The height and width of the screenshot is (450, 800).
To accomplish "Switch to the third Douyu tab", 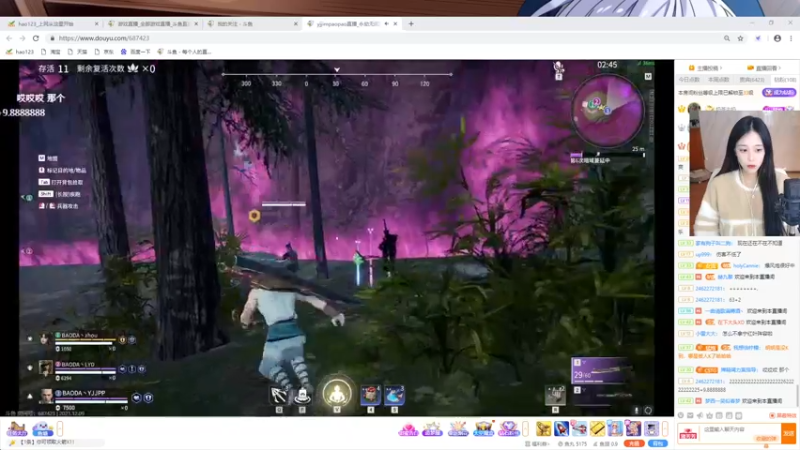I will click(x=251, y=24).
